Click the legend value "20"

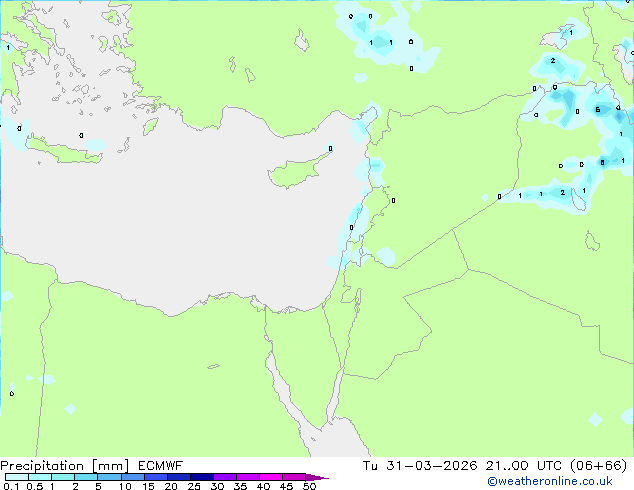tap(171, 486)
